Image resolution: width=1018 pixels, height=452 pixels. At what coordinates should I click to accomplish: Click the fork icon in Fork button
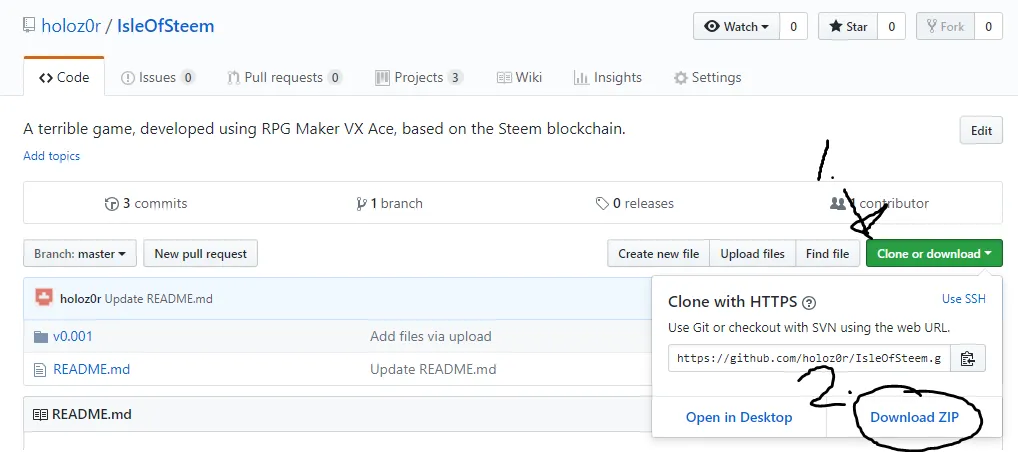[932, 27]
